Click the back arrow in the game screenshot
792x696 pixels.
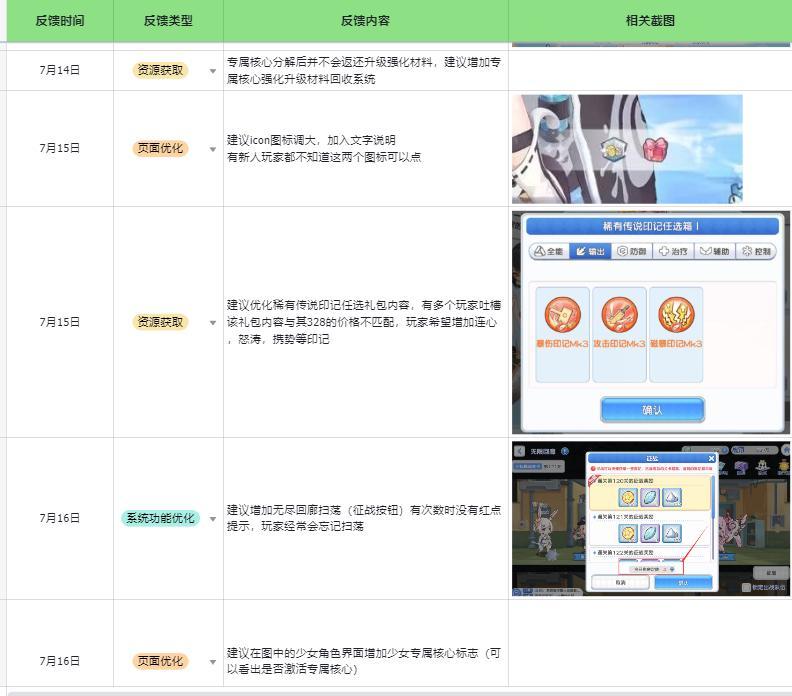(x=520, y=451)
